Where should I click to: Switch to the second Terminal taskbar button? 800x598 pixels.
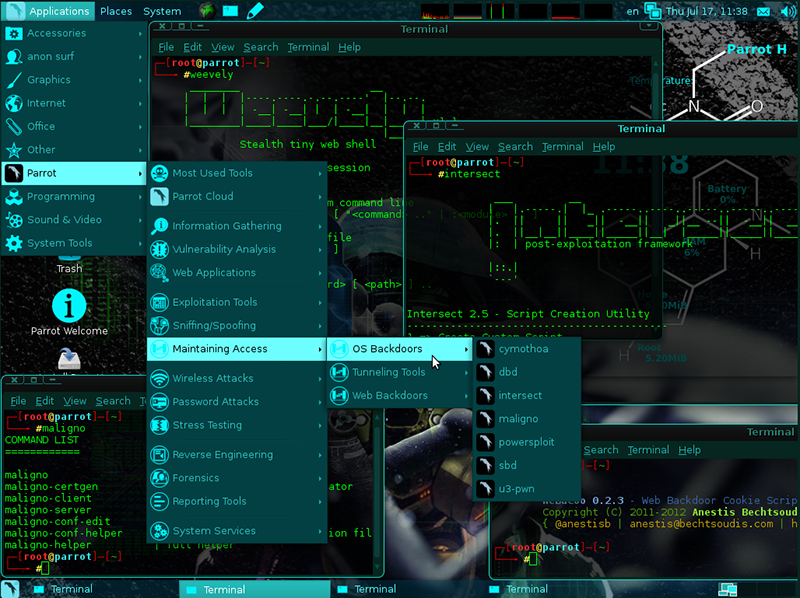point(223,589)
